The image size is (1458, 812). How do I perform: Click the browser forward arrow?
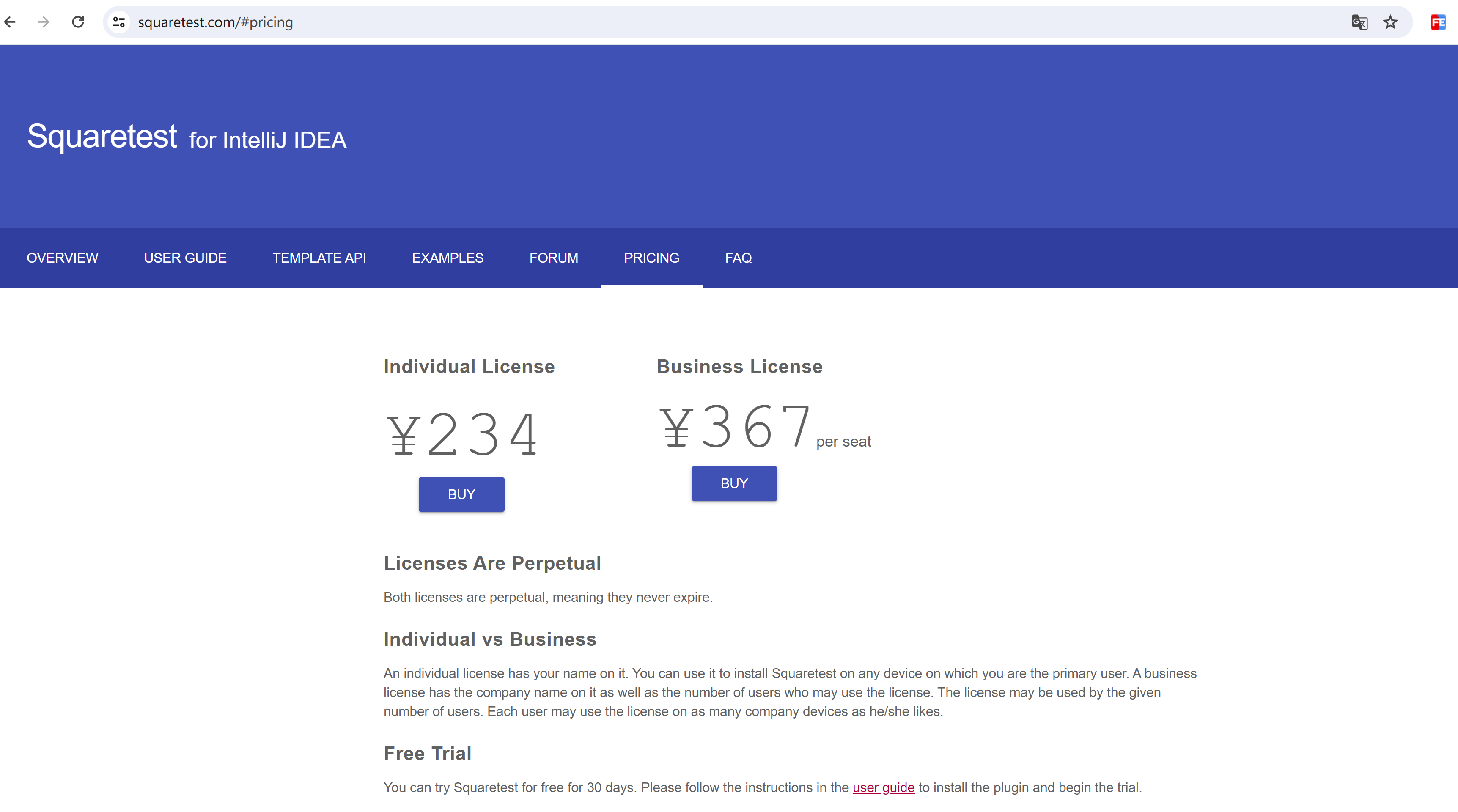point(44,22)
